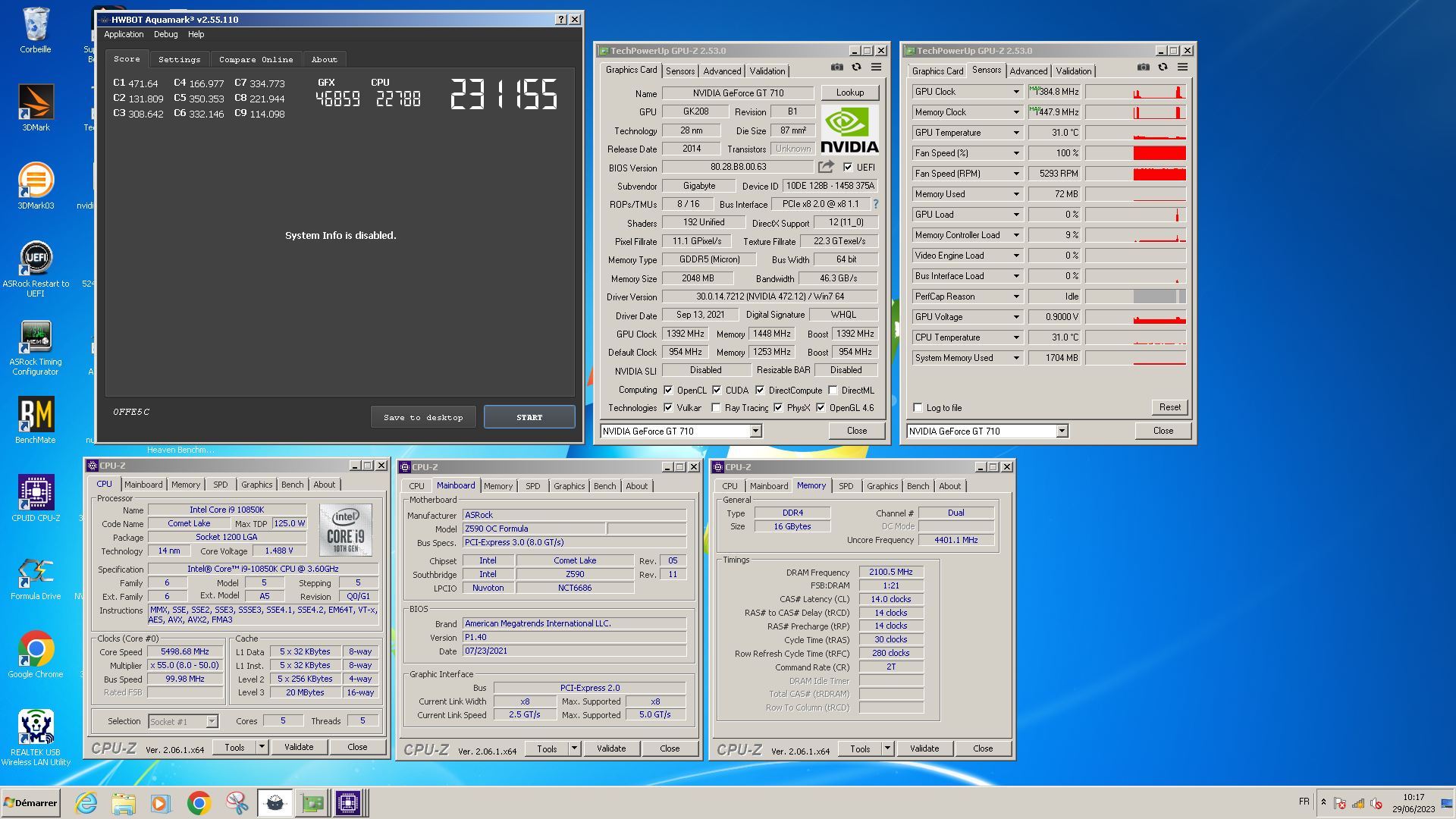
Task: Click the system clock showing 10:17
Action: pos(1414,798)
